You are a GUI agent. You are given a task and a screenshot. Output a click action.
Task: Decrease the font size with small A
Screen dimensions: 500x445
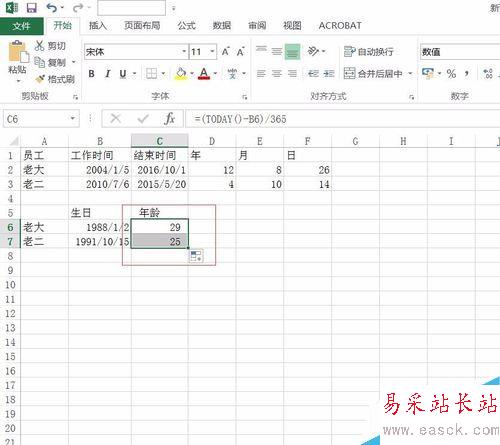click(241, 52)
